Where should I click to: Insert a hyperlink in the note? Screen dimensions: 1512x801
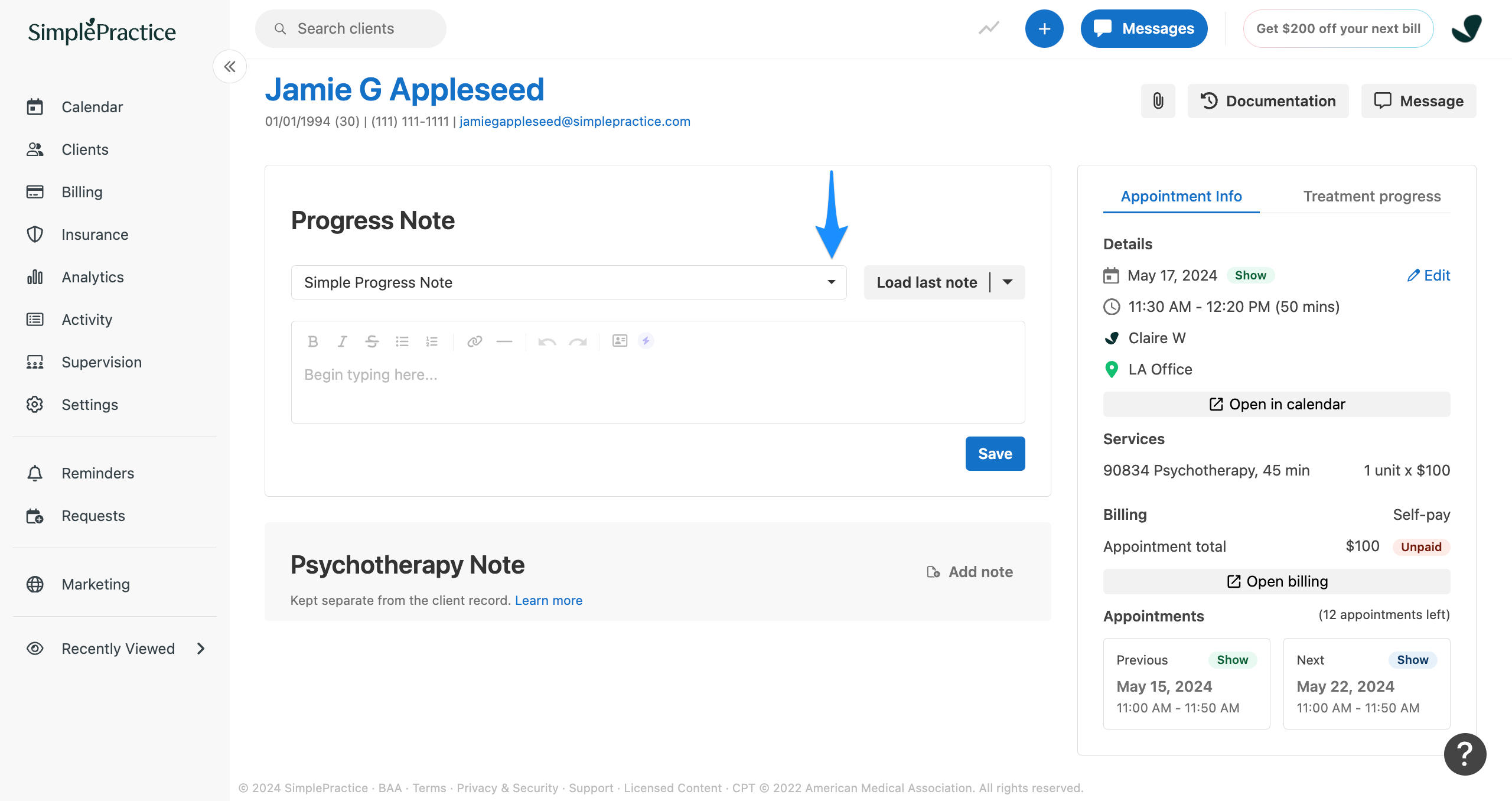tap(475, 341)
